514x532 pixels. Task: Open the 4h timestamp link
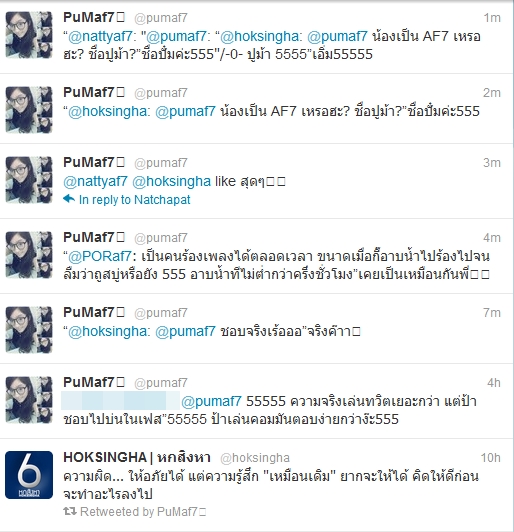point(494,383)
